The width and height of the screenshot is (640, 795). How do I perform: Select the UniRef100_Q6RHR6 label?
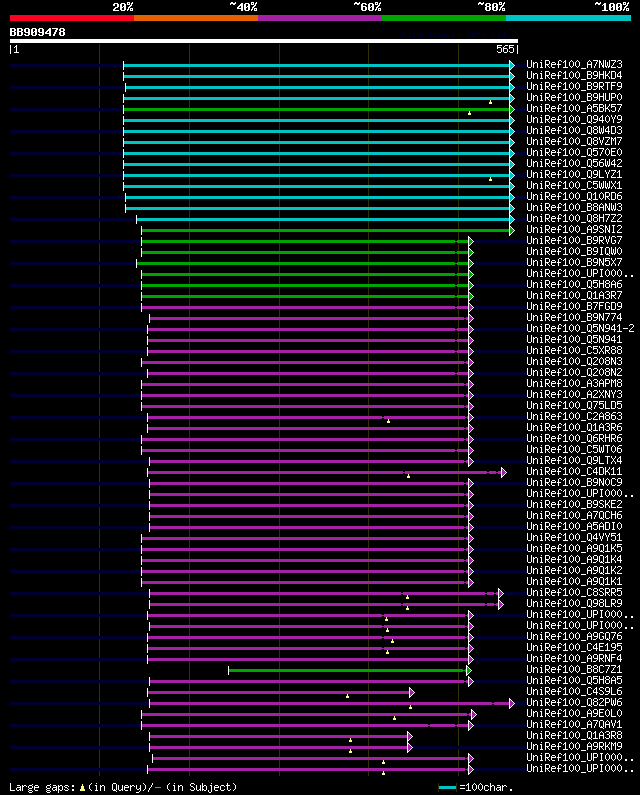pyautogui.click(x=574, y=439)
